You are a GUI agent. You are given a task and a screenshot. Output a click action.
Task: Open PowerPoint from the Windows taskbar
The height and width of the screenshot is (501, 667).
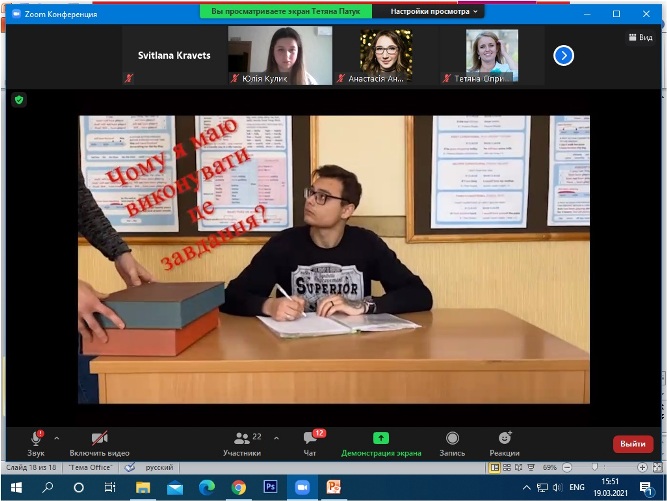pos(333,487)
